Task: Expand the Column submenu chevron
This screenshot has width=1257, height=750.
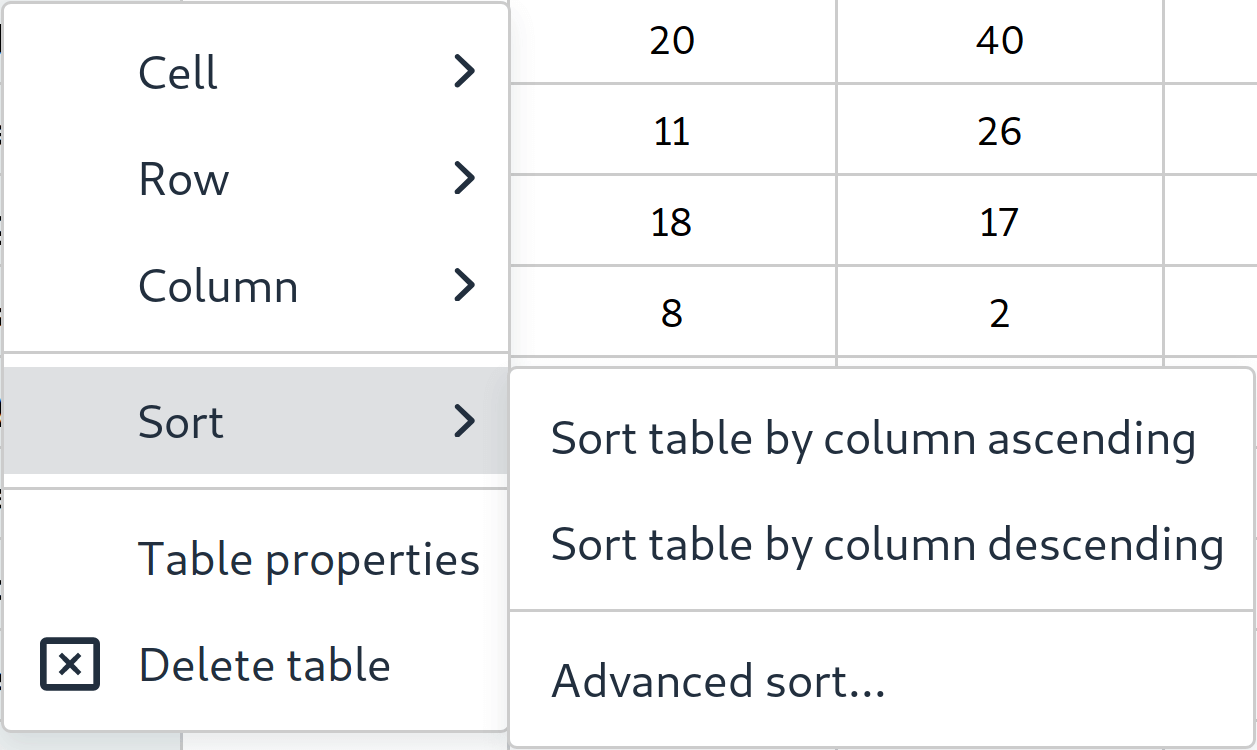Action: click(462, 285)
